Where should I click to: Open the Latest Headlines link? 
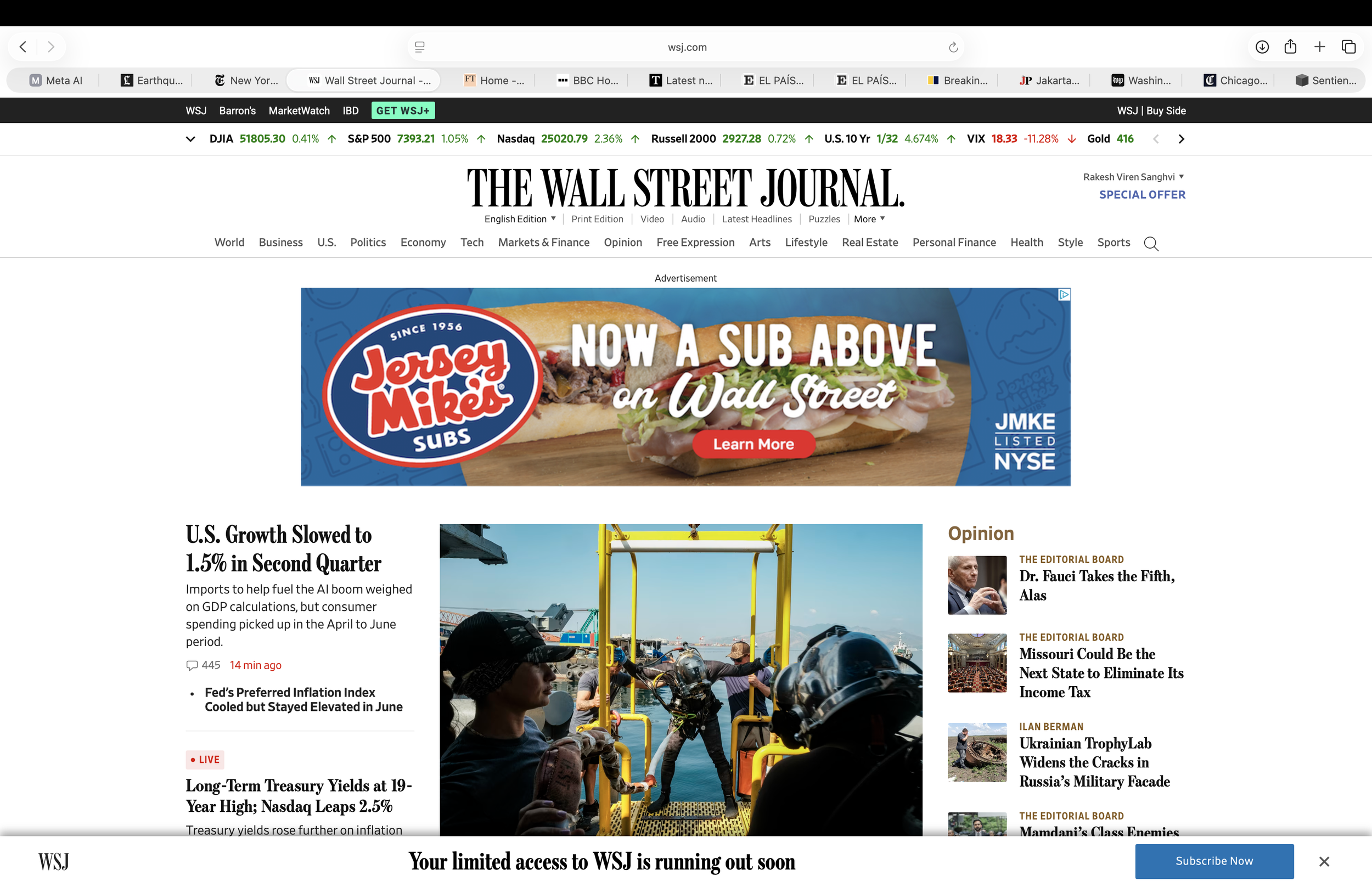pos(757,219)
